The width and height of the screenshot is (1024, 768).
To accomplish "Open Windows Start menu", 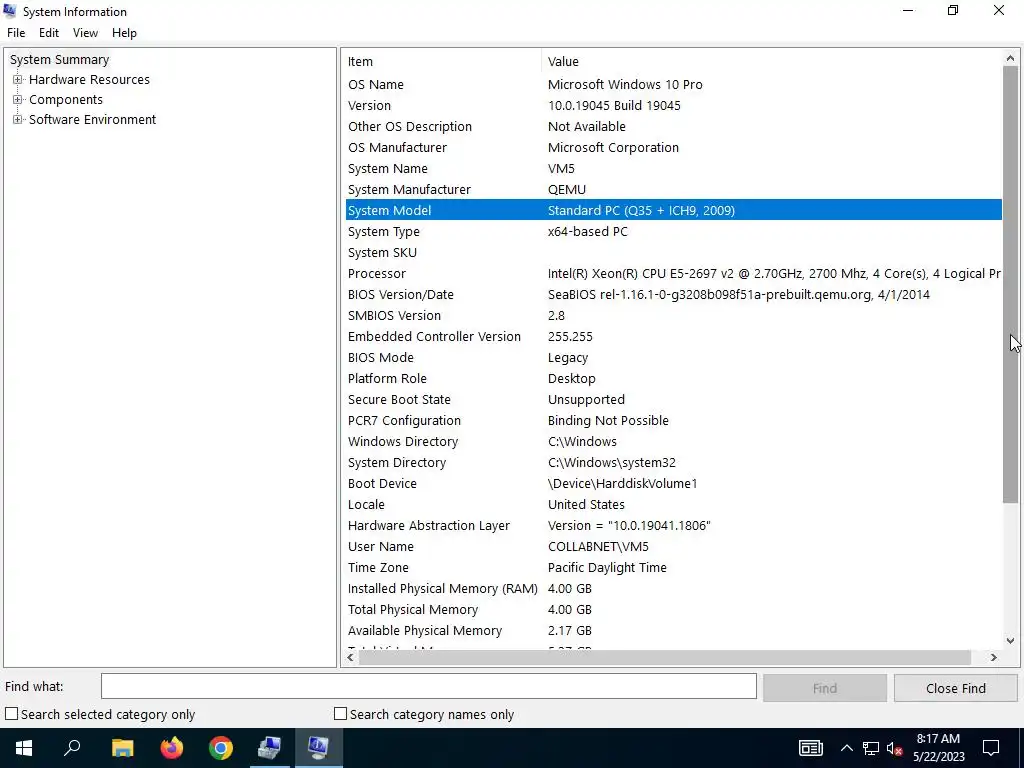I will tap(24, 748).
